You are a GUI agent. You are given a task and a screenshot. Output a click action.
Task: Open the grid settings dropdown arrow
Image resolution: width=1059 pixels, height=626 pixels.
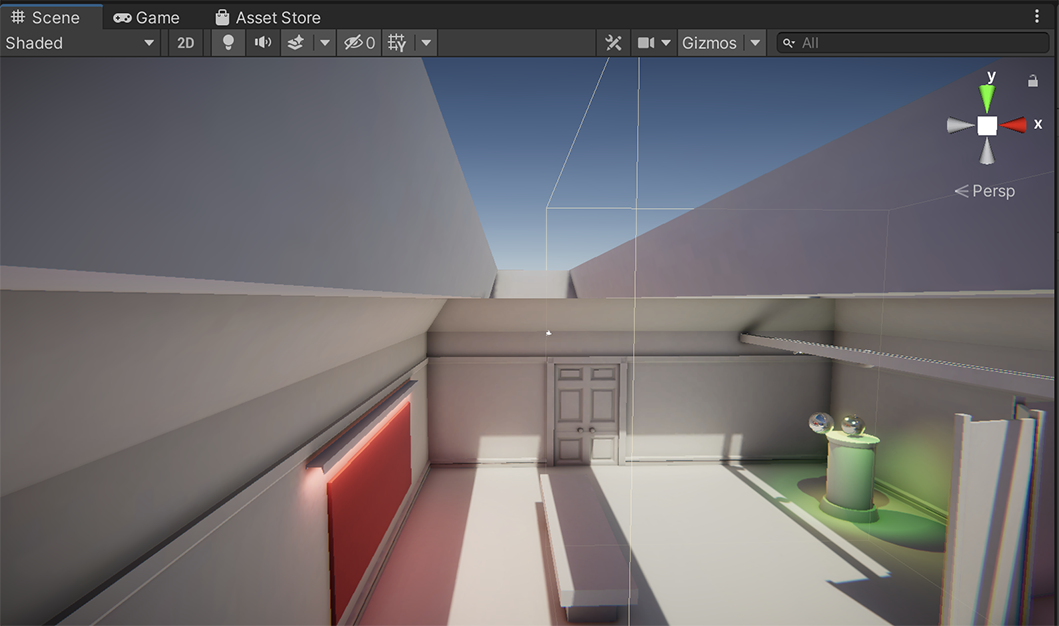click(x=426, y=43)
